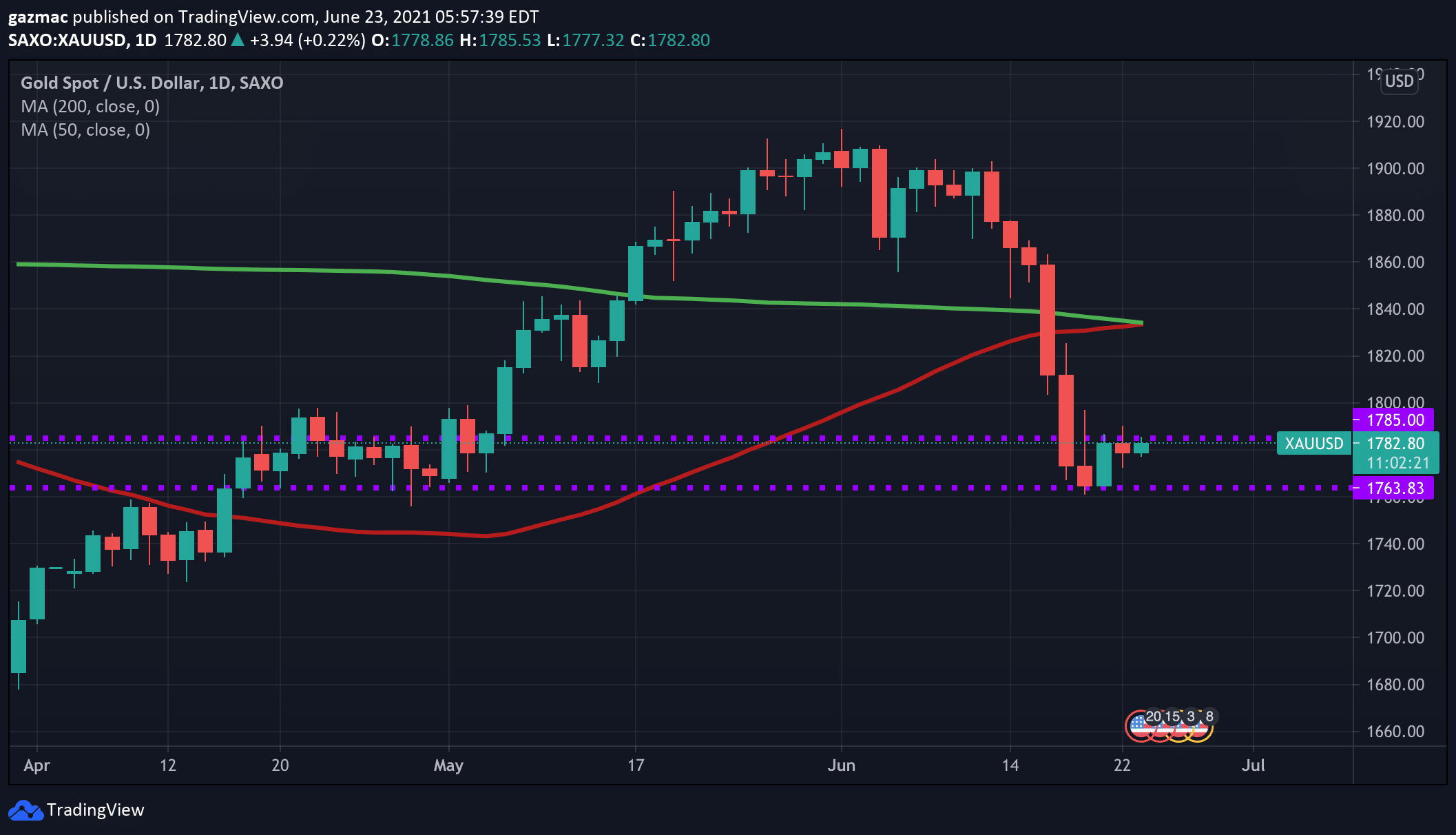Click the SAXO:XAUUSD, 1D symbol header
Viewport: 1456px width, 835px height.
(83, 40)
